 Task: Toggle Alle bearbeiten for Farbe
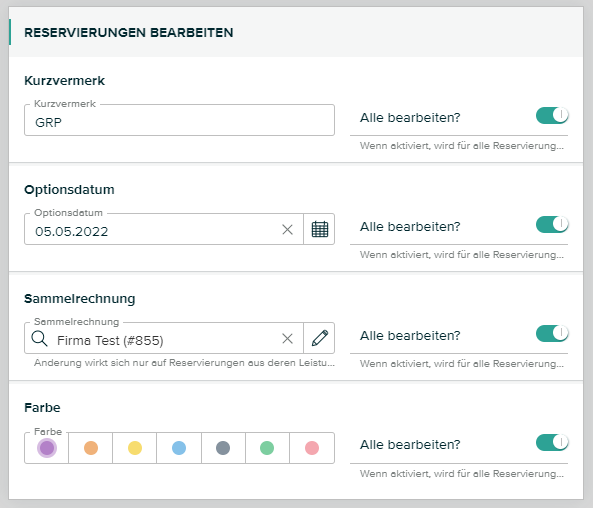pos(552,442)
